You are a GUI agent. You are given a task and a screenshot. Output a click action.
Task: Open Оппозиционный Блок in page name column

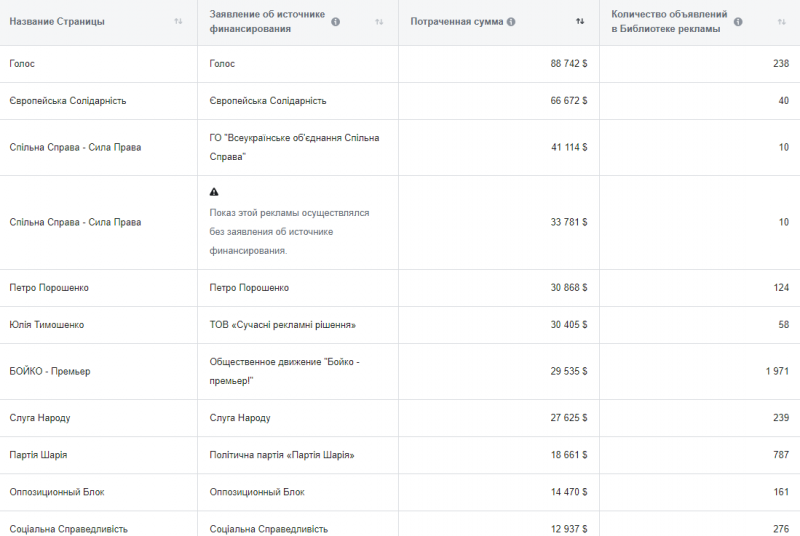coord(57,492)
